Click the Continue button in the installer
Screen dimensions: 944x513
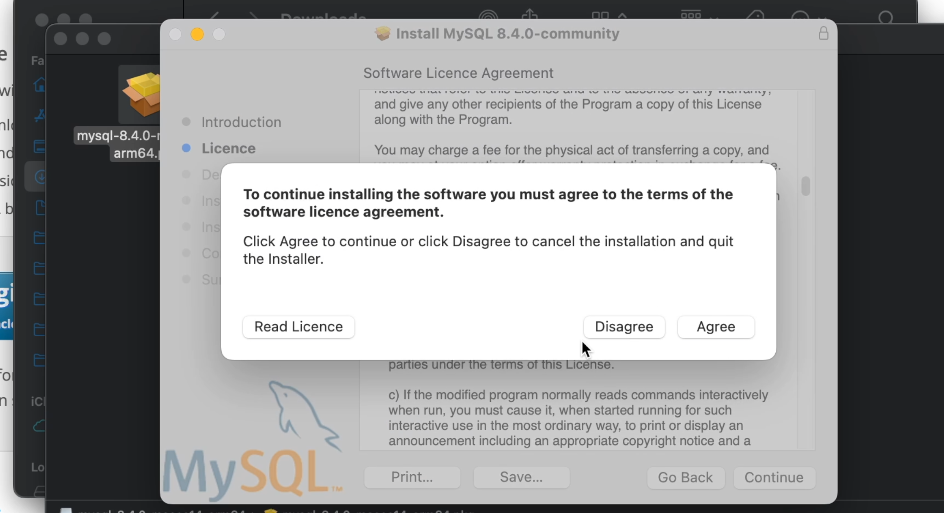[x=774, y=477]
